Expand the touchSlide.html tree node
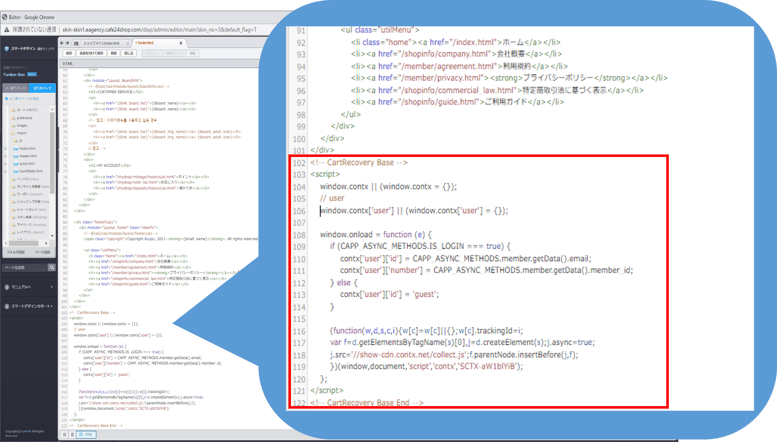 (x=5, y=171)
